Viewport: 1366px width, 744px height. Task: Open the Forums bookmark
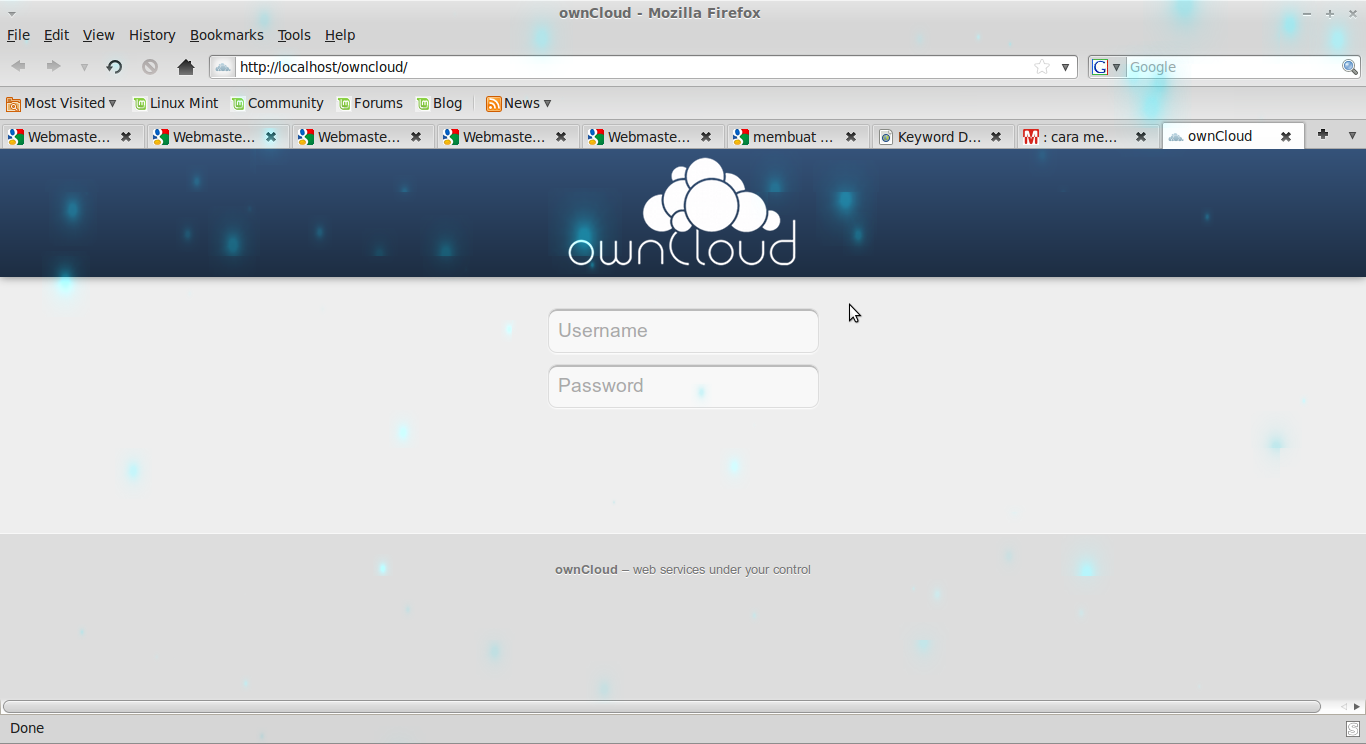pyautogui.click(x=370, y=103)
